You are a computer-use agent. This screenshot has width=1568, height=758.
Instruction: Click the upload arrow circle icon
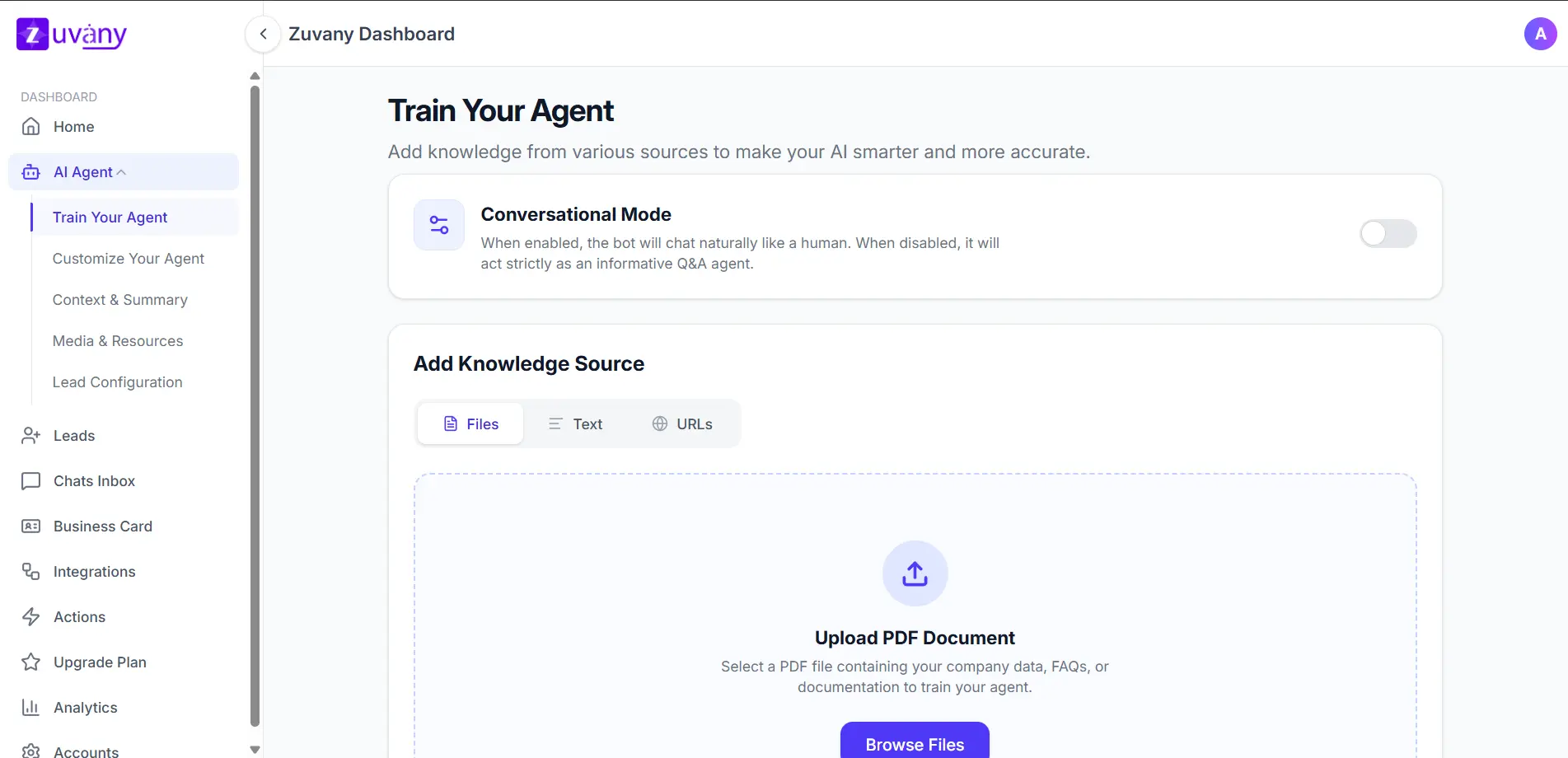click(915, 573)
